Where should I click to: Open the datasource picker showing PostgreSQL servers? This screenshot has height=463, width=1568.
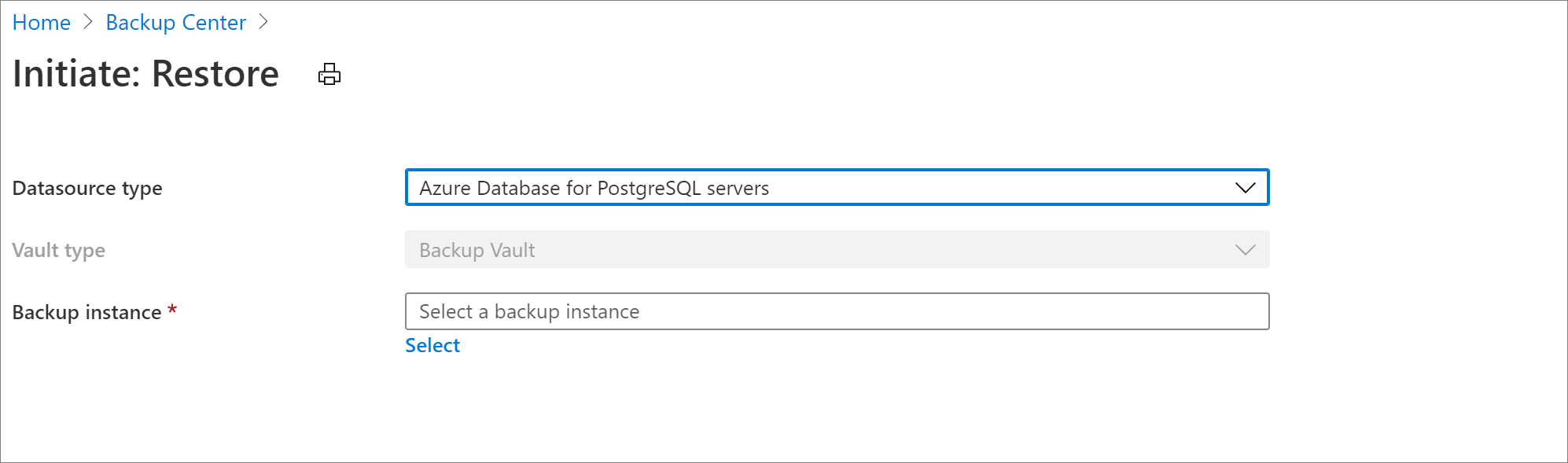(x=837, y=188)
